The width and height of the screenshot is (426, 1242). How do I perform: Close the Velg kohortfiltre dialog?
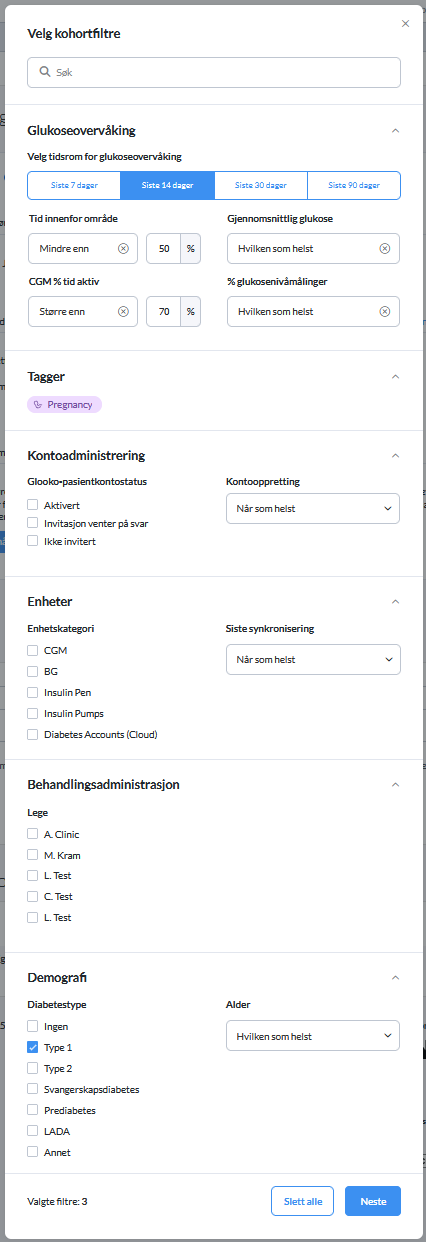coord(405,23)
